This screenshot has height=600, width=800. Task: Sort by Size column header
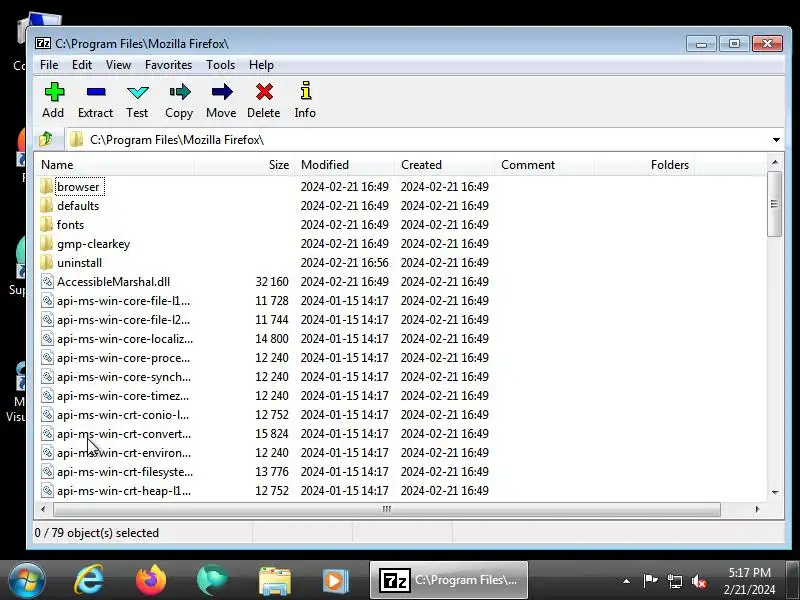pyautogui.click(x=244, y=165)
